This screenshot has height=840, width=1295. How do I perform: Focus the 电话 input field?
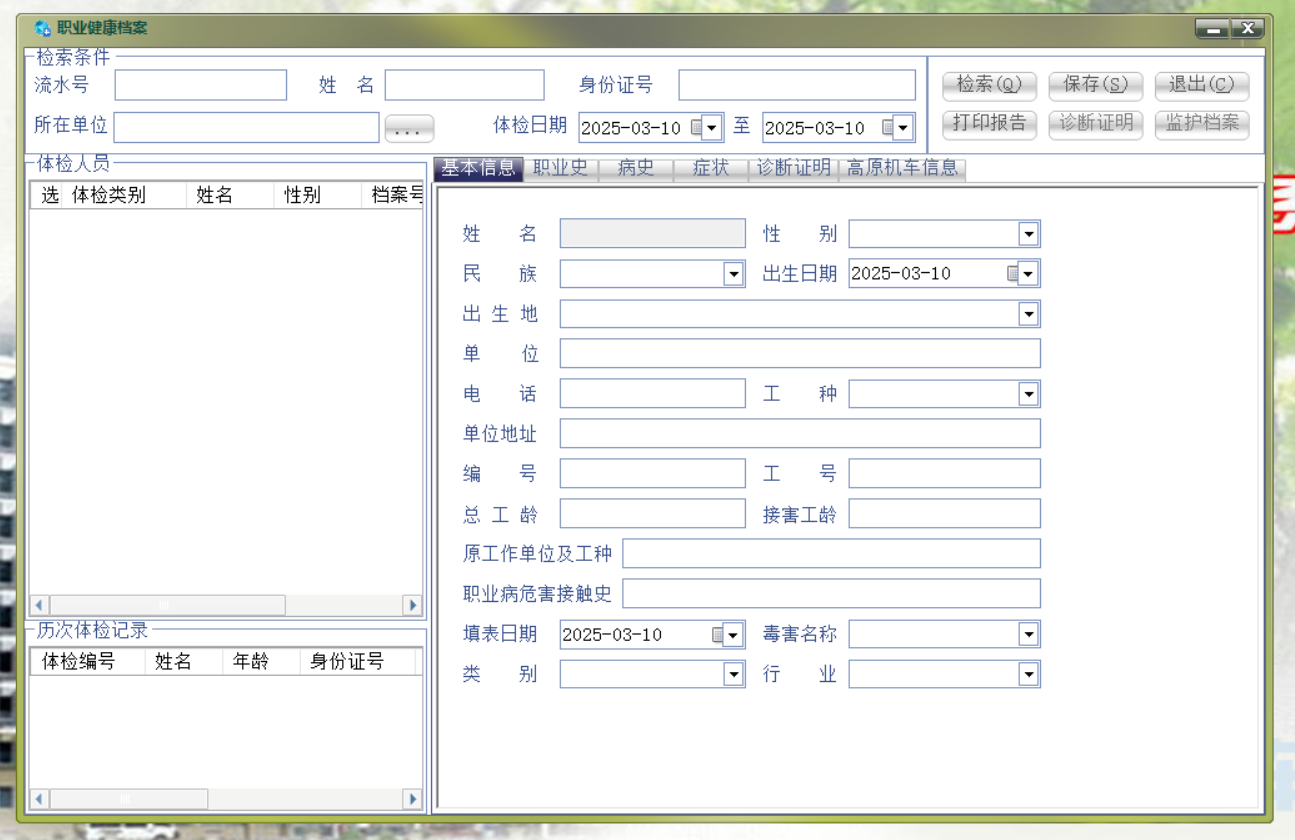pyautogui.click(x=653, y=393)
